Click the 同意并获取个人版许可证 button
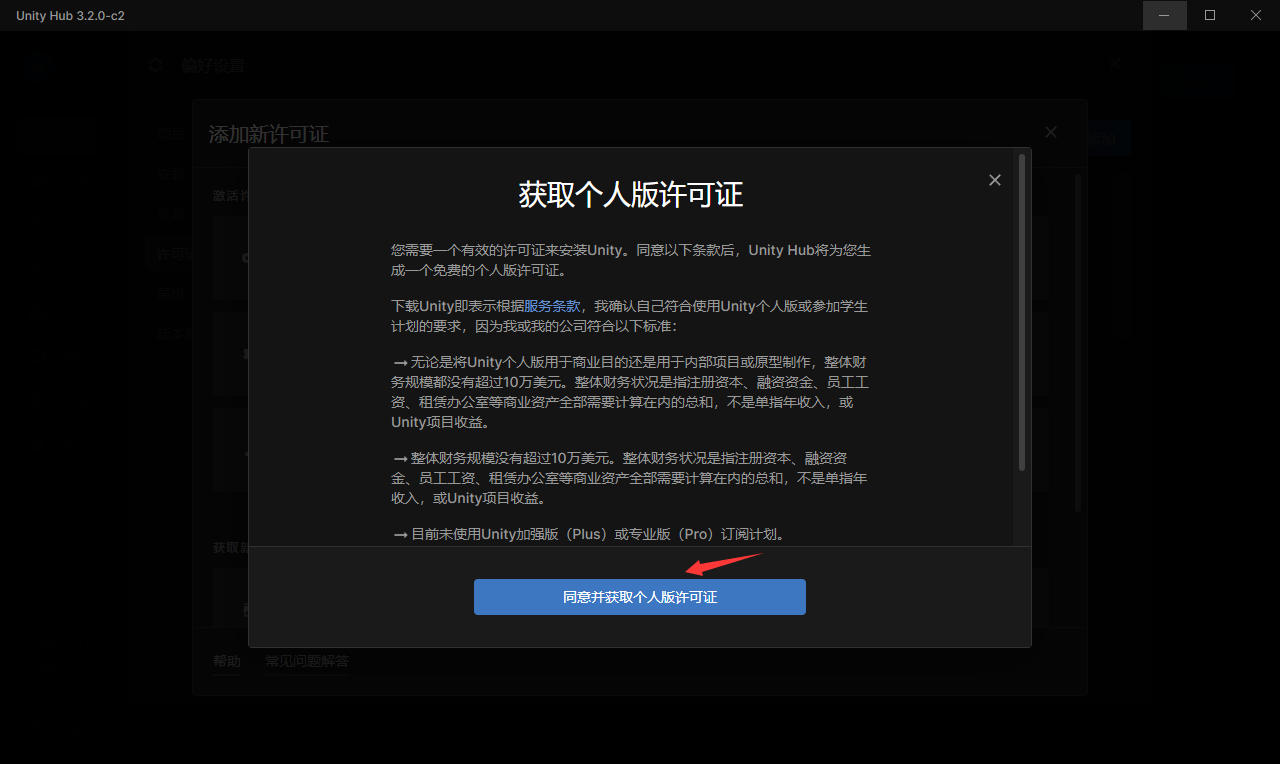This screenshot has height=764, width=1280. [639, 597]
